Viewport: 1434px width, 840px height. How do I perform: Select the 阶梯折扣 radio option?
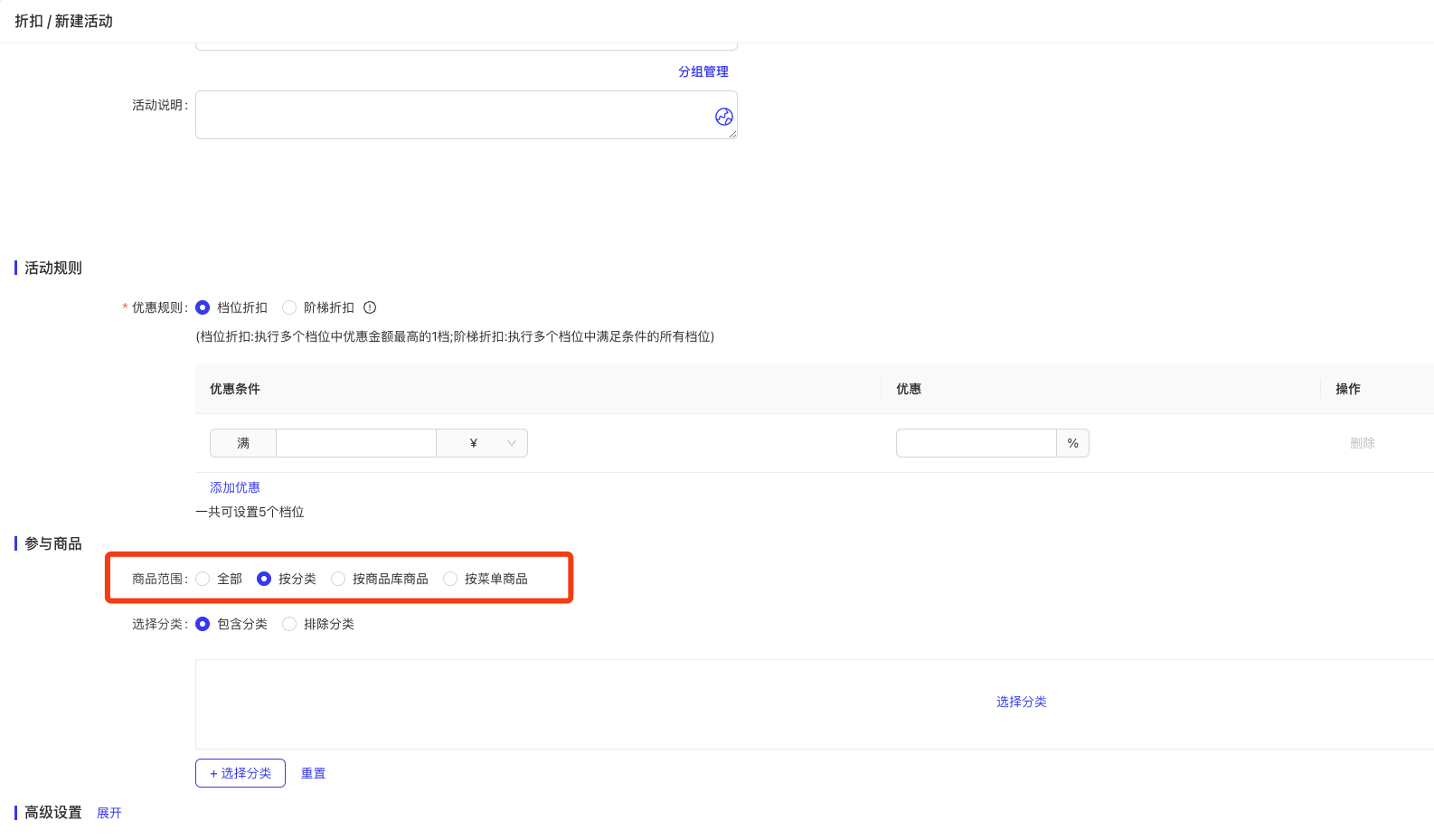click(289, 307)
